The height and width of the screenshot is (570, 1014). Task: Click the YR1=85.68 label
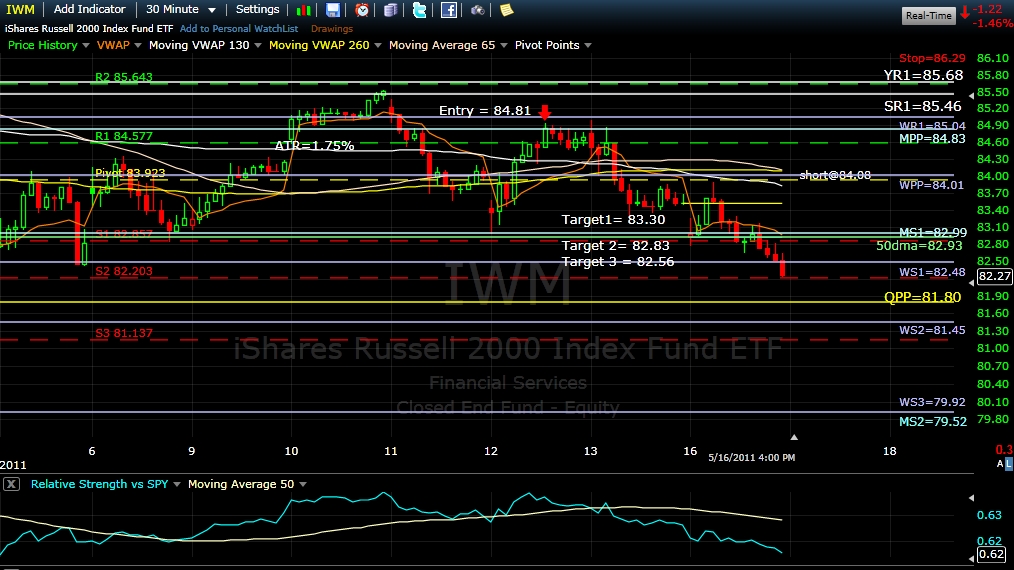click(923, 75)
